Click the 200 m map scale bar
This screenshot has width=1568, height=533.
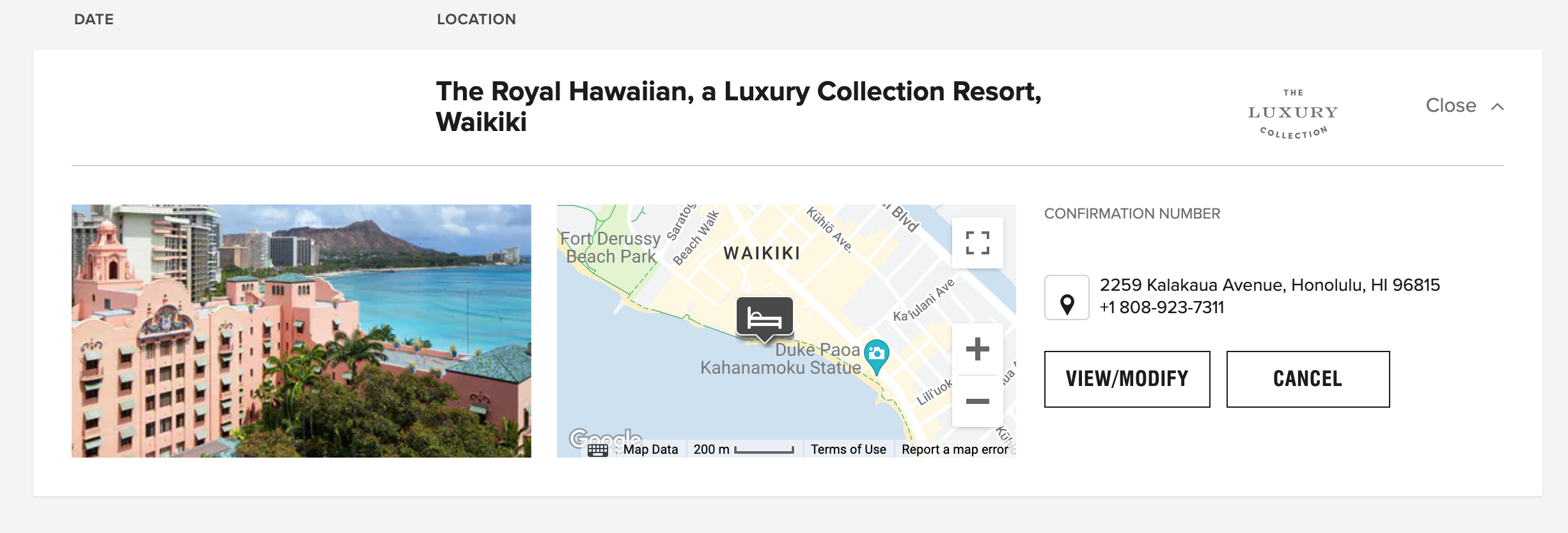click(744, 449)
